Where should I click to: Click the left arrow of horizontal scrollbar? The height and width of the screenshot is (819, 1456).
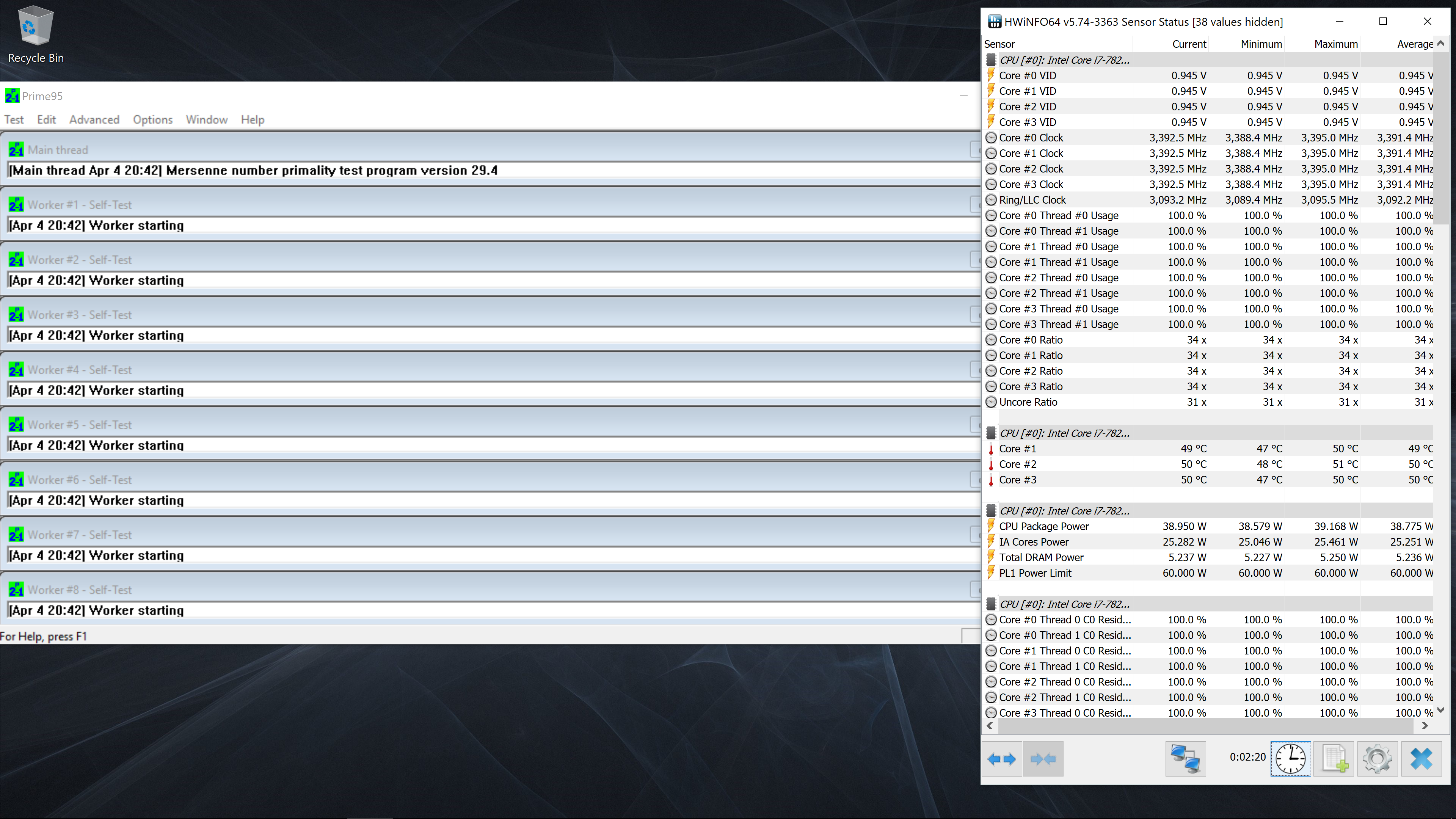(x=990, y=726)
